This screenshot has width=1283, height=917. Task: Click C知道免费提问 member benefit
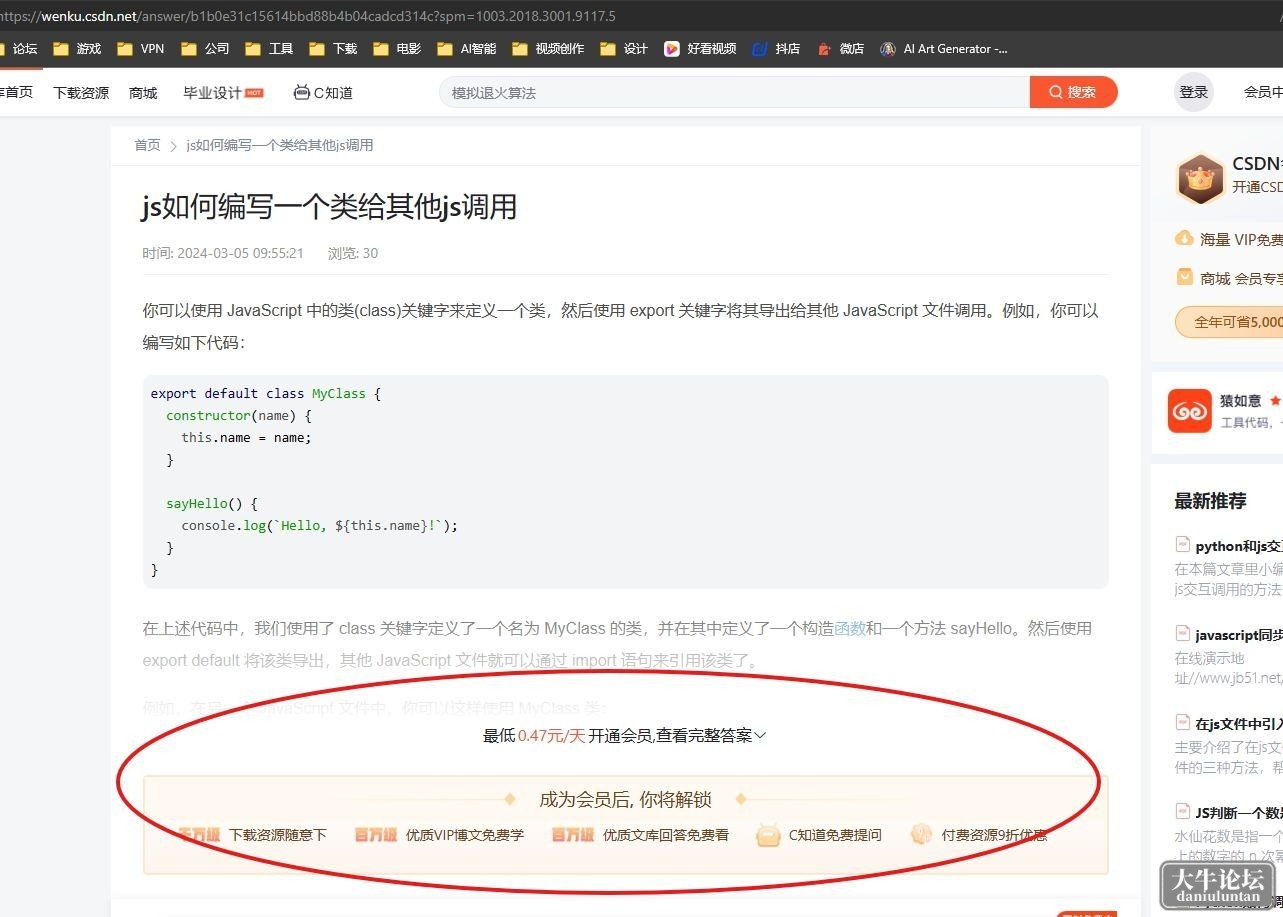pos(819,835)
